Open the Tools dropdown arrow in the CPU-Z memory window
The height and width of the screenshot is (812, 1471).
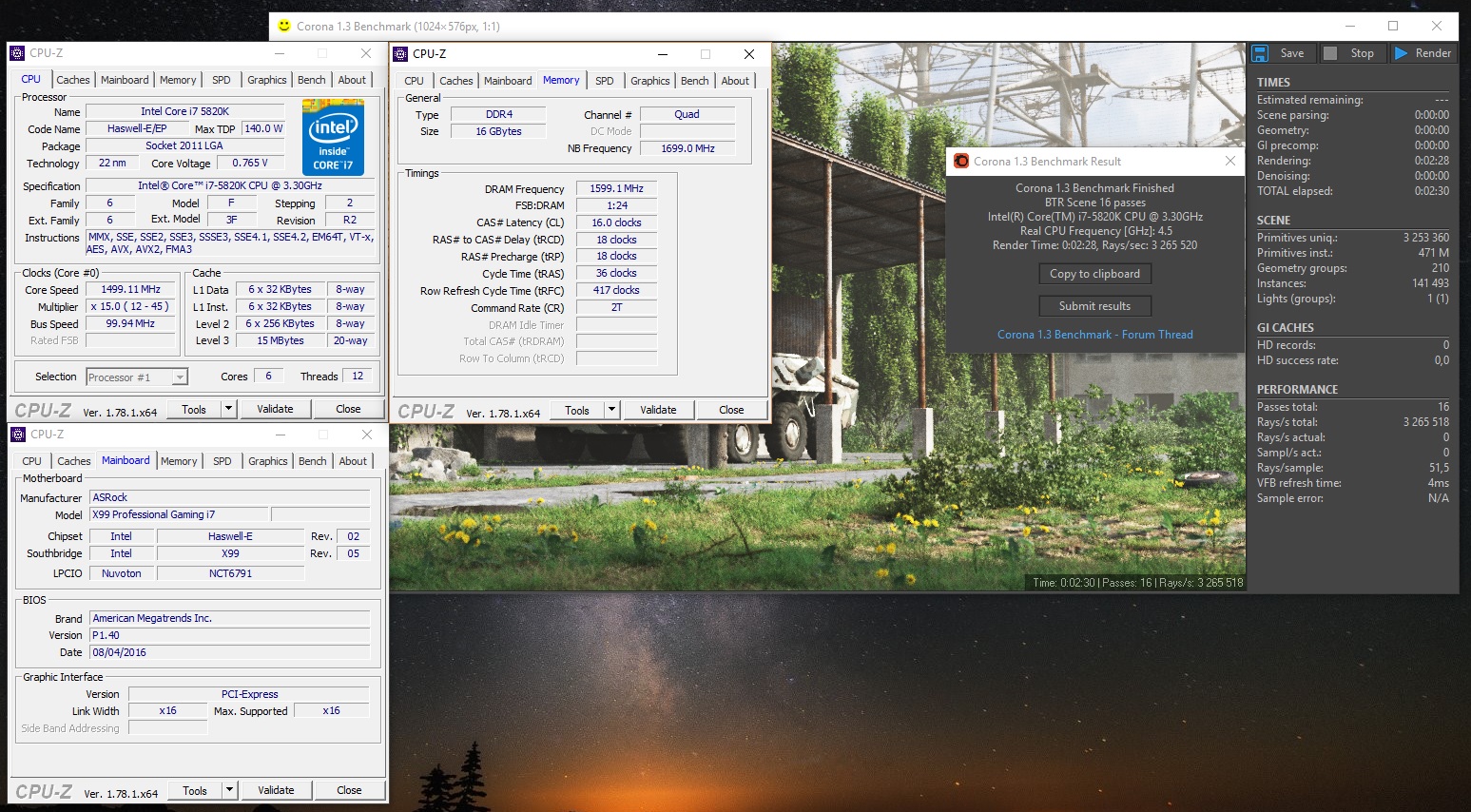point(611,410)
